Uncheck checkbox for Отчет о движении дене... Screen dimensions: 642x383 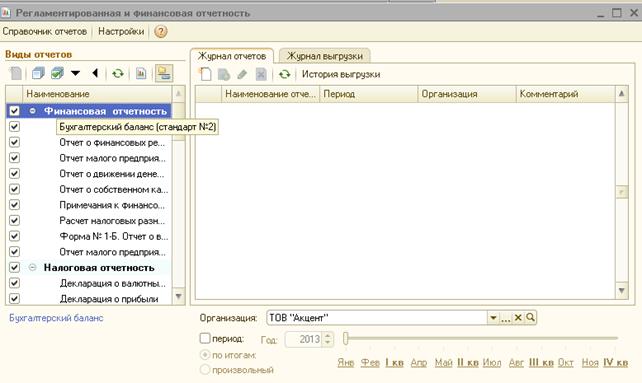(x=14, y=174)
